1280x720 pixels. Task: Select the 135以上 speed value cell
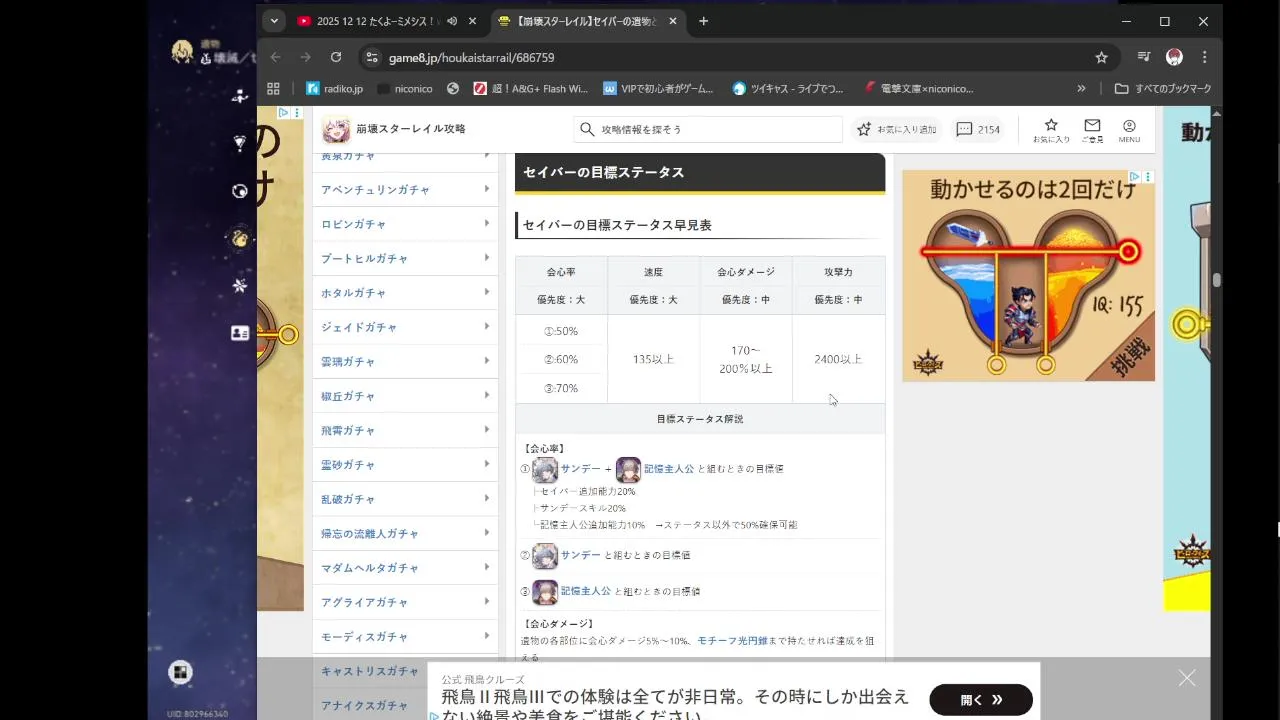(x=654, y=359)
